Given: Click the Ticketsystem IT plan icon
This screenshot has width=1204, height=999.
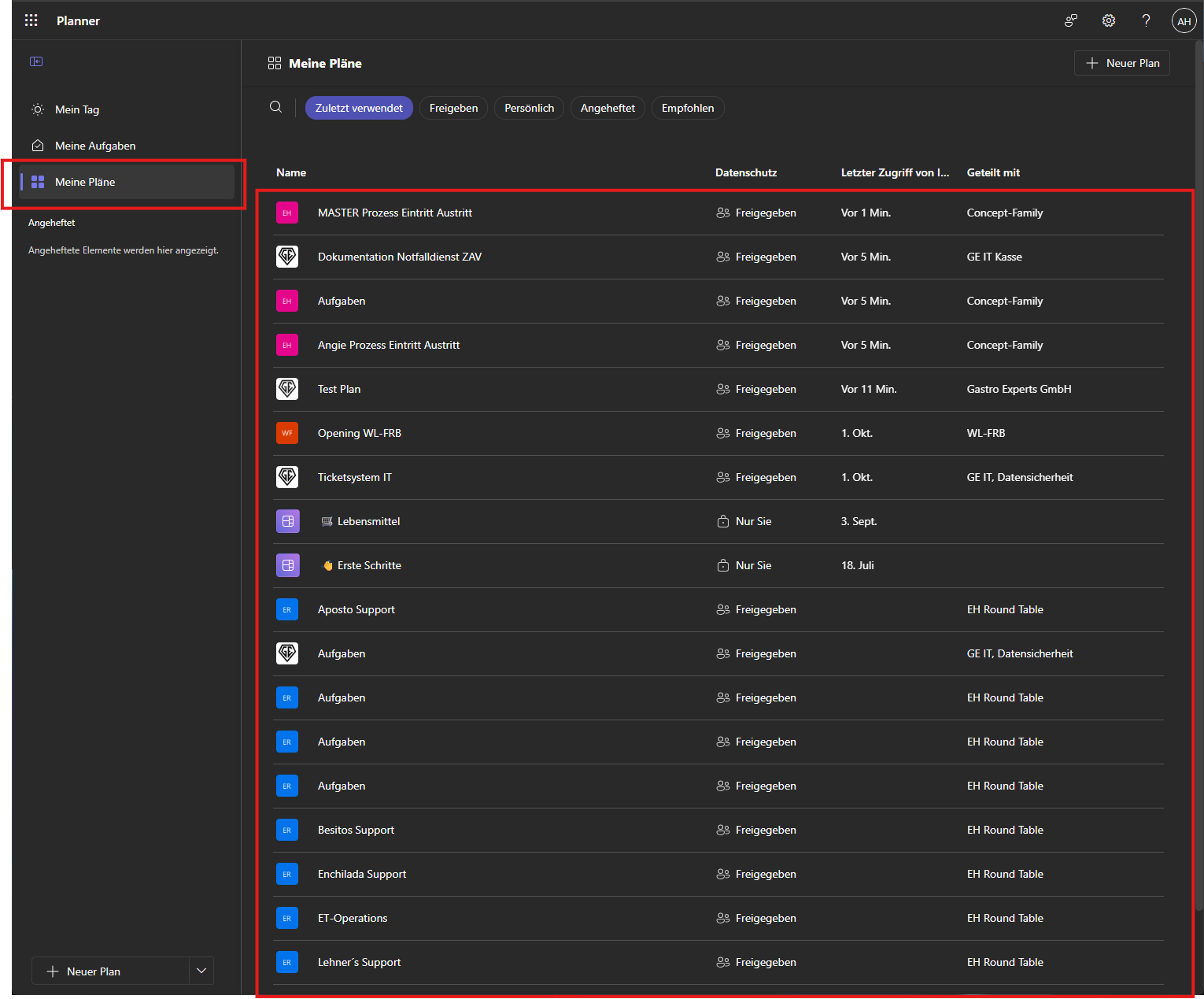Looking at the screenshot, I should (x=287, y=477).
